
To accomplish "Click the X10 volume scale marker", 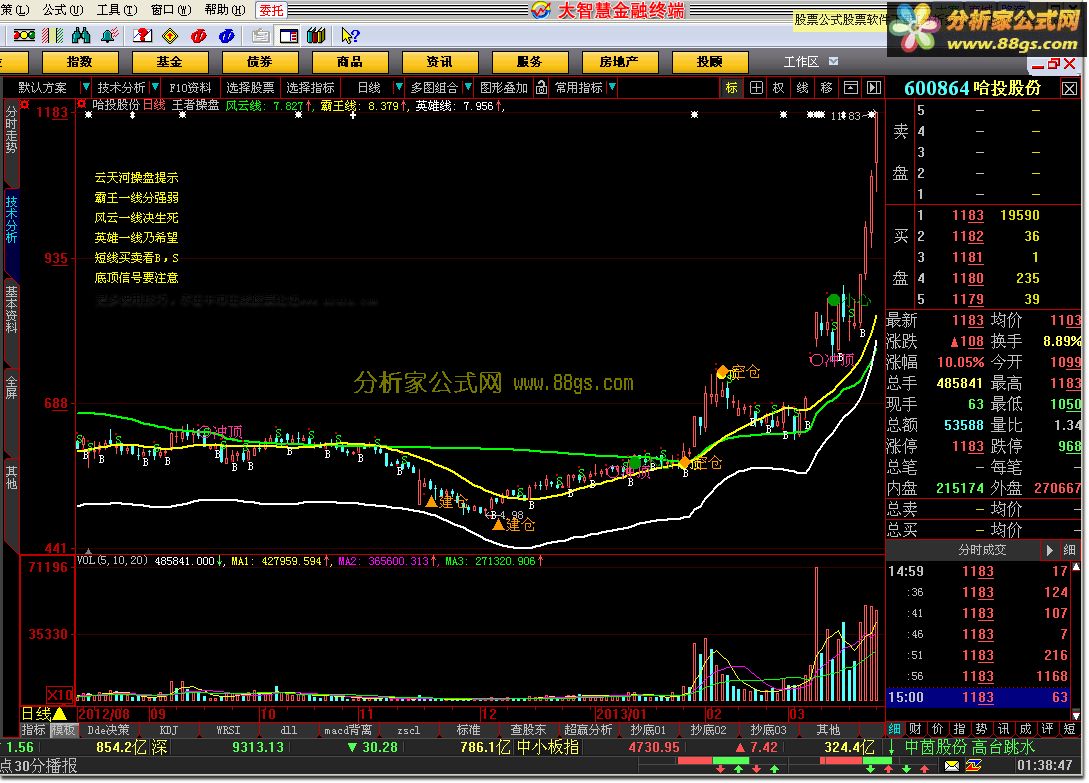I will [x=60, y=695].
